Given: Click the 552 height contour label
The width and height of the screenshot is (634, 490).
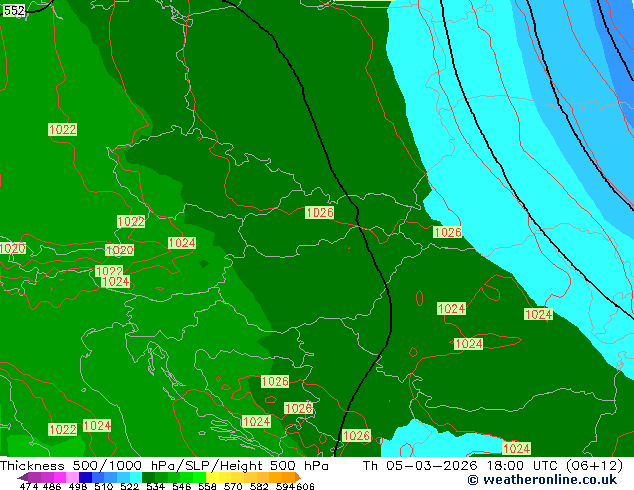Looking at the screenshot, I should coord(14,11).
